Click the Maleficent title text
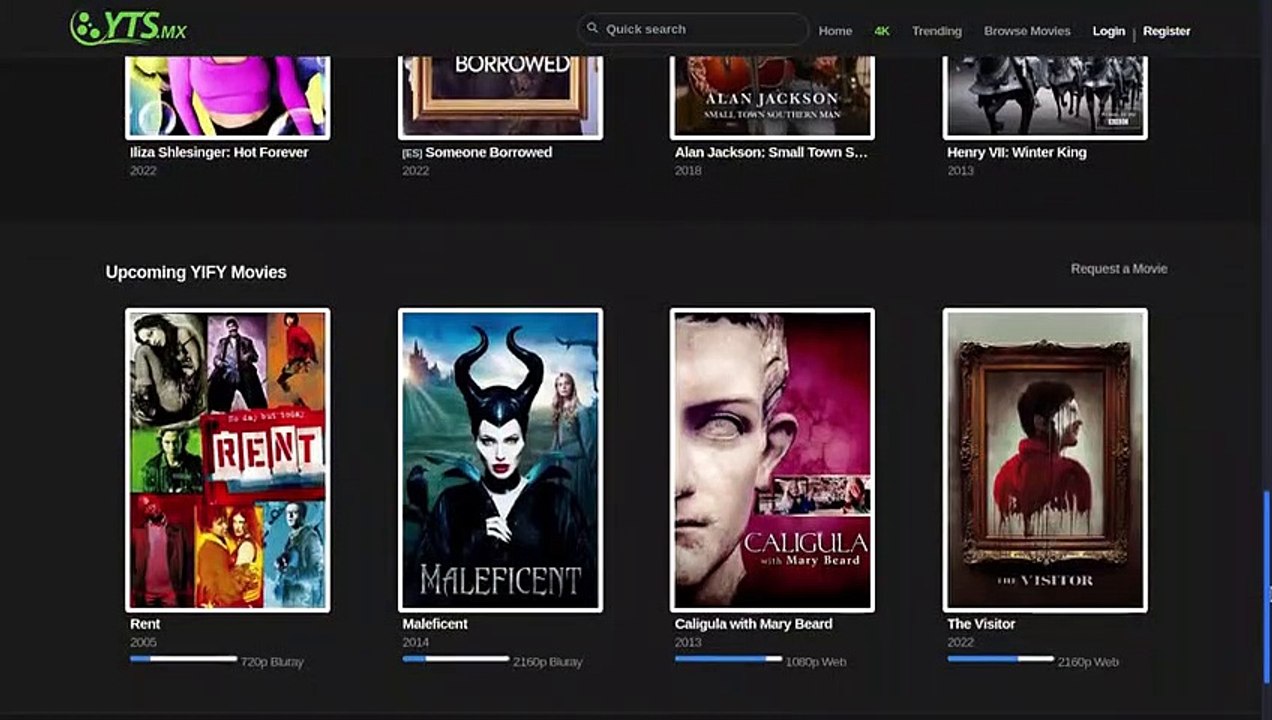 (435, 623)
